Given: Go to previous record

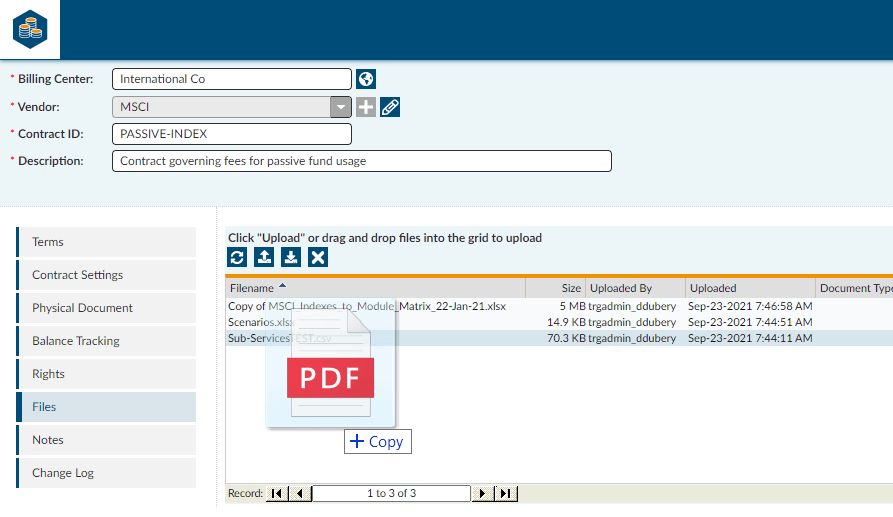Looking at the screenshot, I should click(x=300, y=493).
